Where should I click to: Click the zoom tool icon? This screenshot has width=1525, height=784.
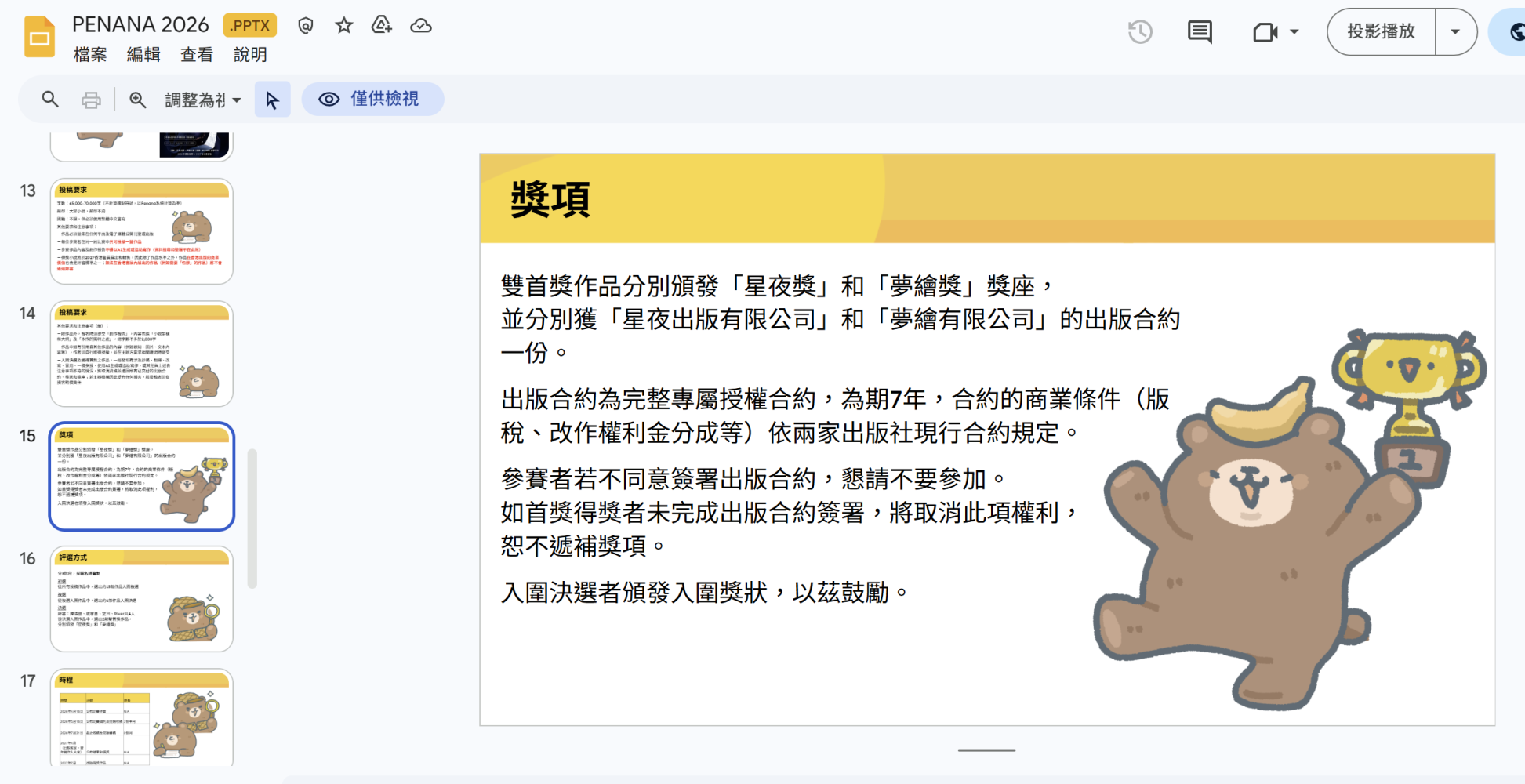click(x=138, y=100)
